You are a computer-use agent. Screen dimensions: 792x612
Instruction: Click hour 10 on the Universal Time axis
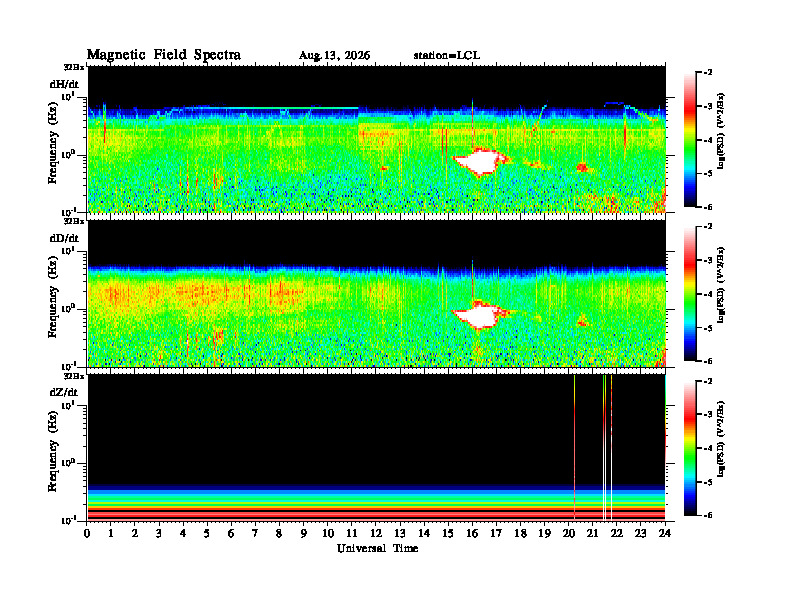pyautogui.click(x=328, y=533)
